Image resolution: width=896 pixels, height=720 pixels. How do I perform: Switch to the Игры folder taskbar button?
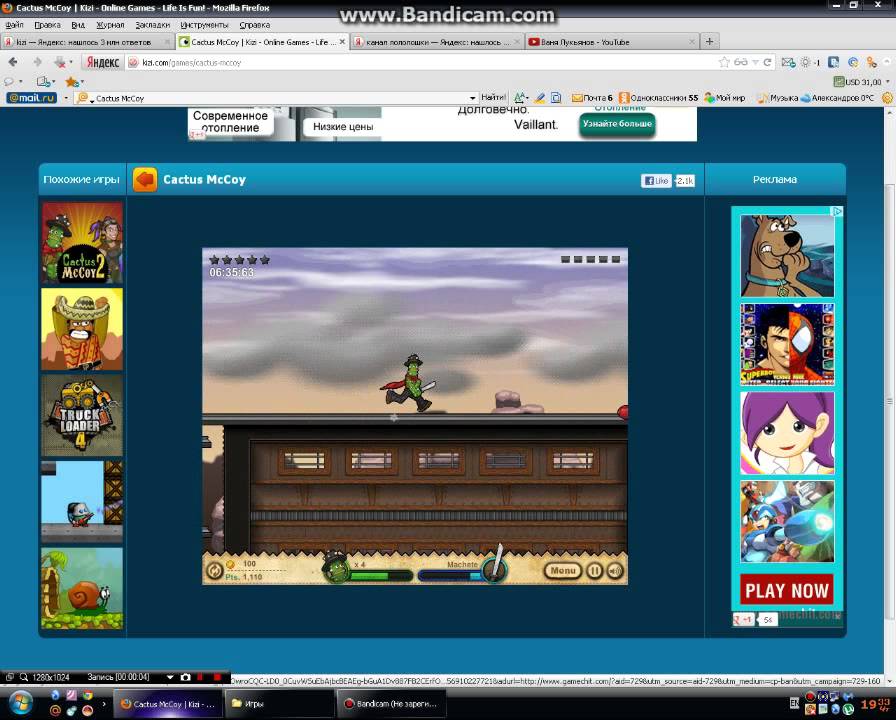(x=280, y=704)
